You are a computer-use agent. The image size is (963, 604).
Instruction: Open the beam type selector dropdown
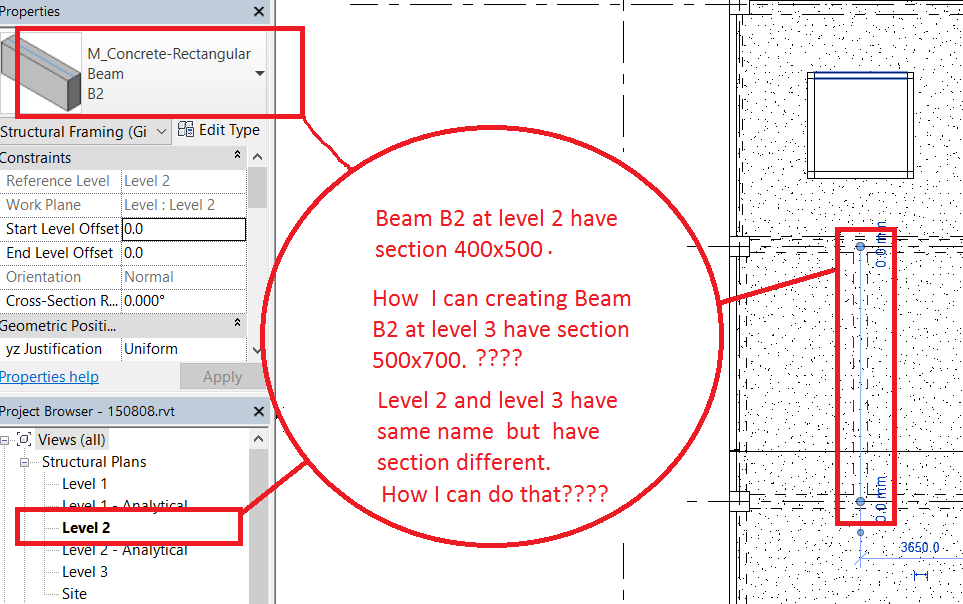[x=260, y=73]
